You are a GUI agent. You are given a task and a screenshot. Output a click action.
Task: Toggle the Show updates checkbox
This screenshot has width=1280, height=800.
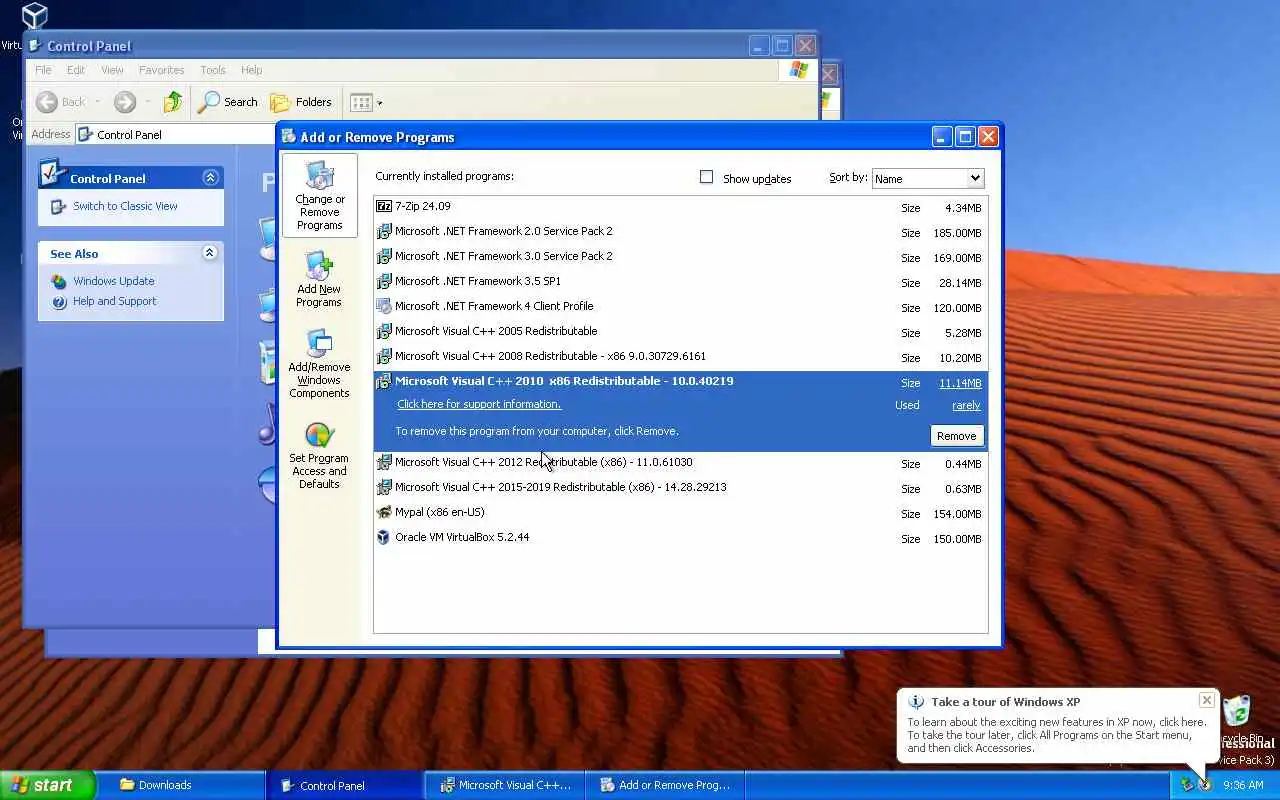[706, 177]
